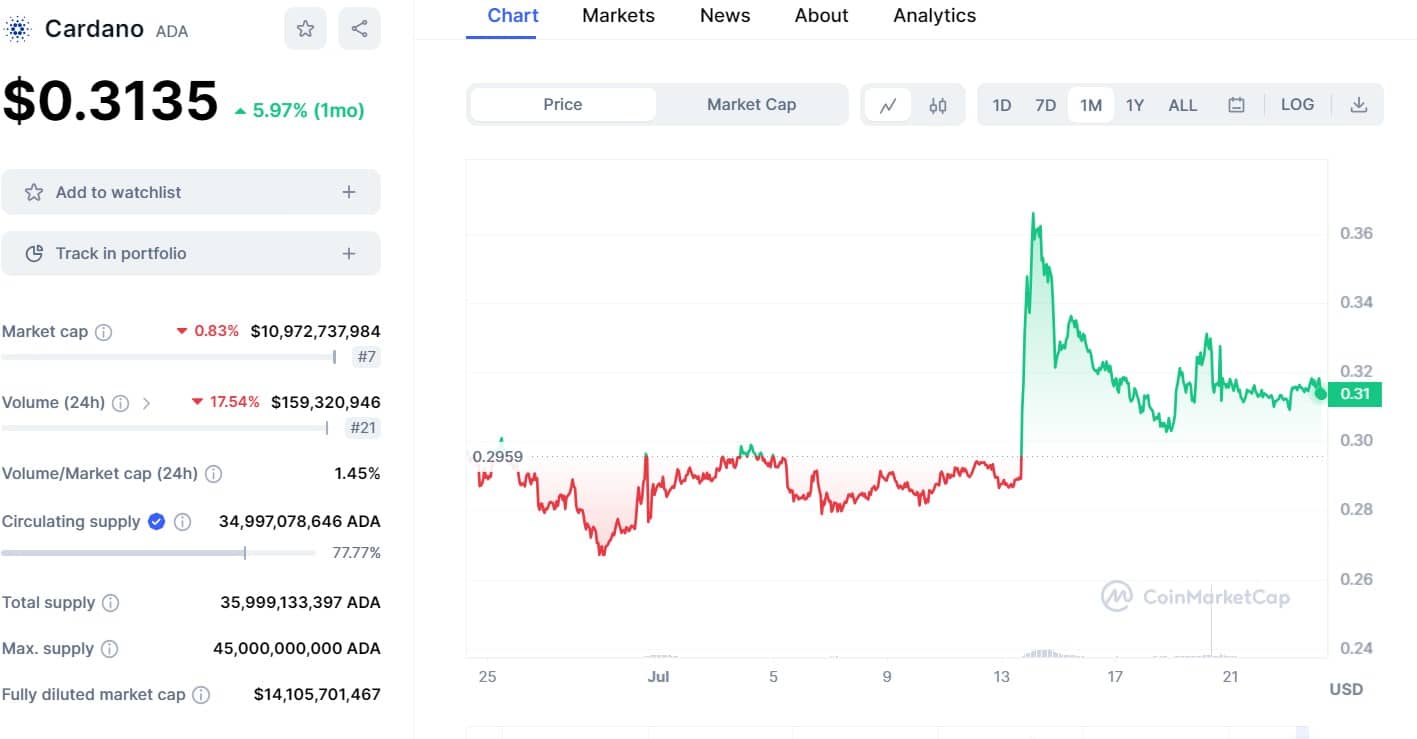Click the 17.54% volume change
The image size is (1417, 739).
click(226, 402)
